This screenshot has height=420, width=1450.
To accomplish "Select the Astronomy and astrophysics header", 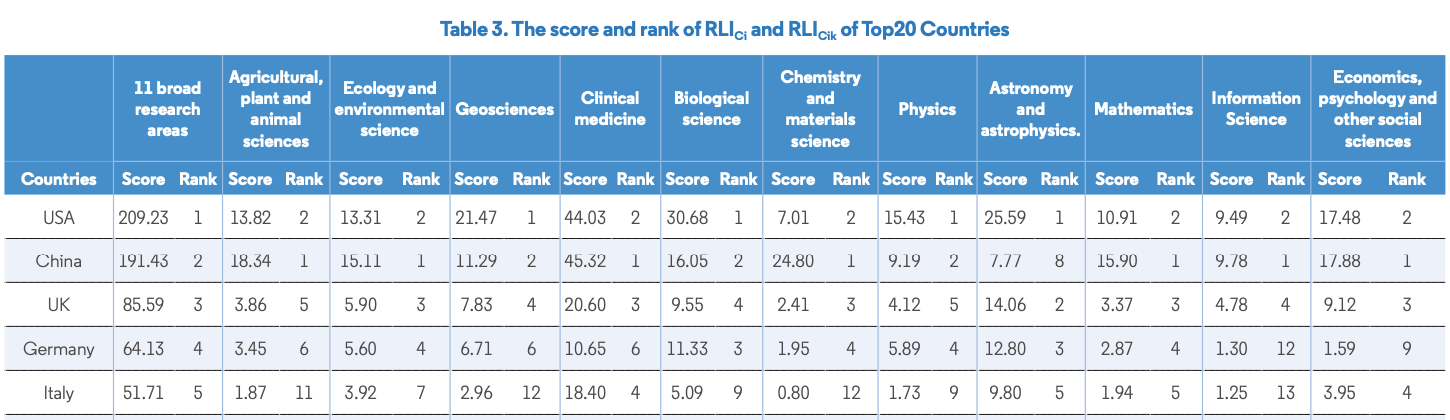I will pyautogui.click(x=1030, y=109).
